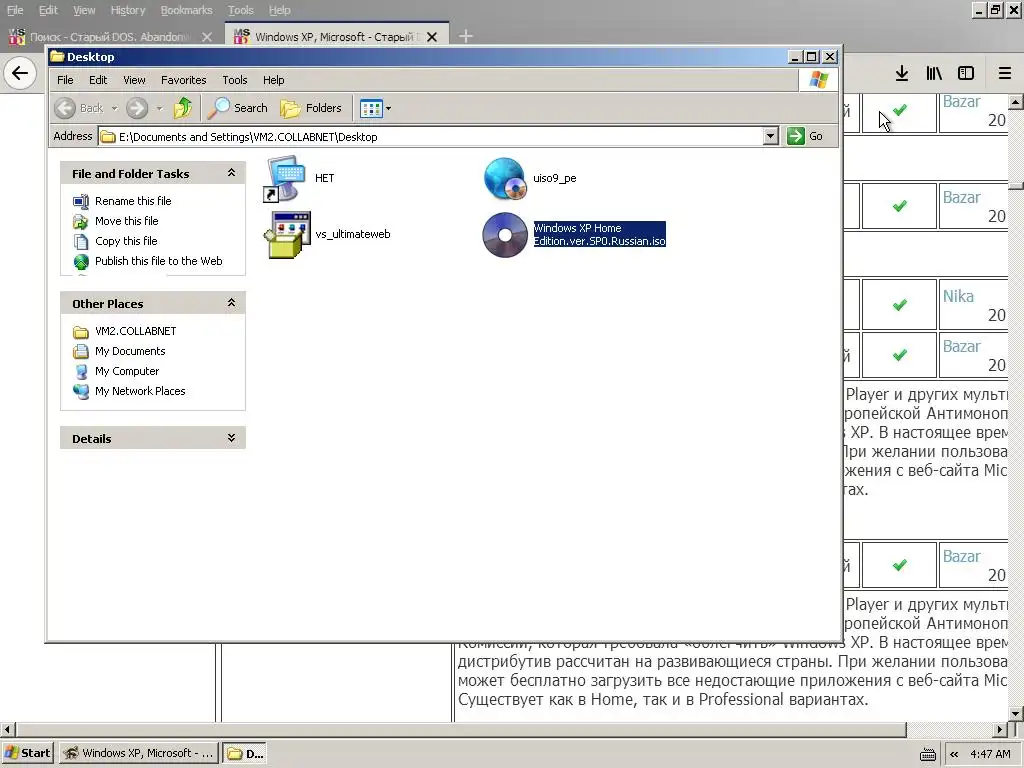Collapse the File and Folder Tasks panel
The image size is (1024, 768).
(231, 173)
